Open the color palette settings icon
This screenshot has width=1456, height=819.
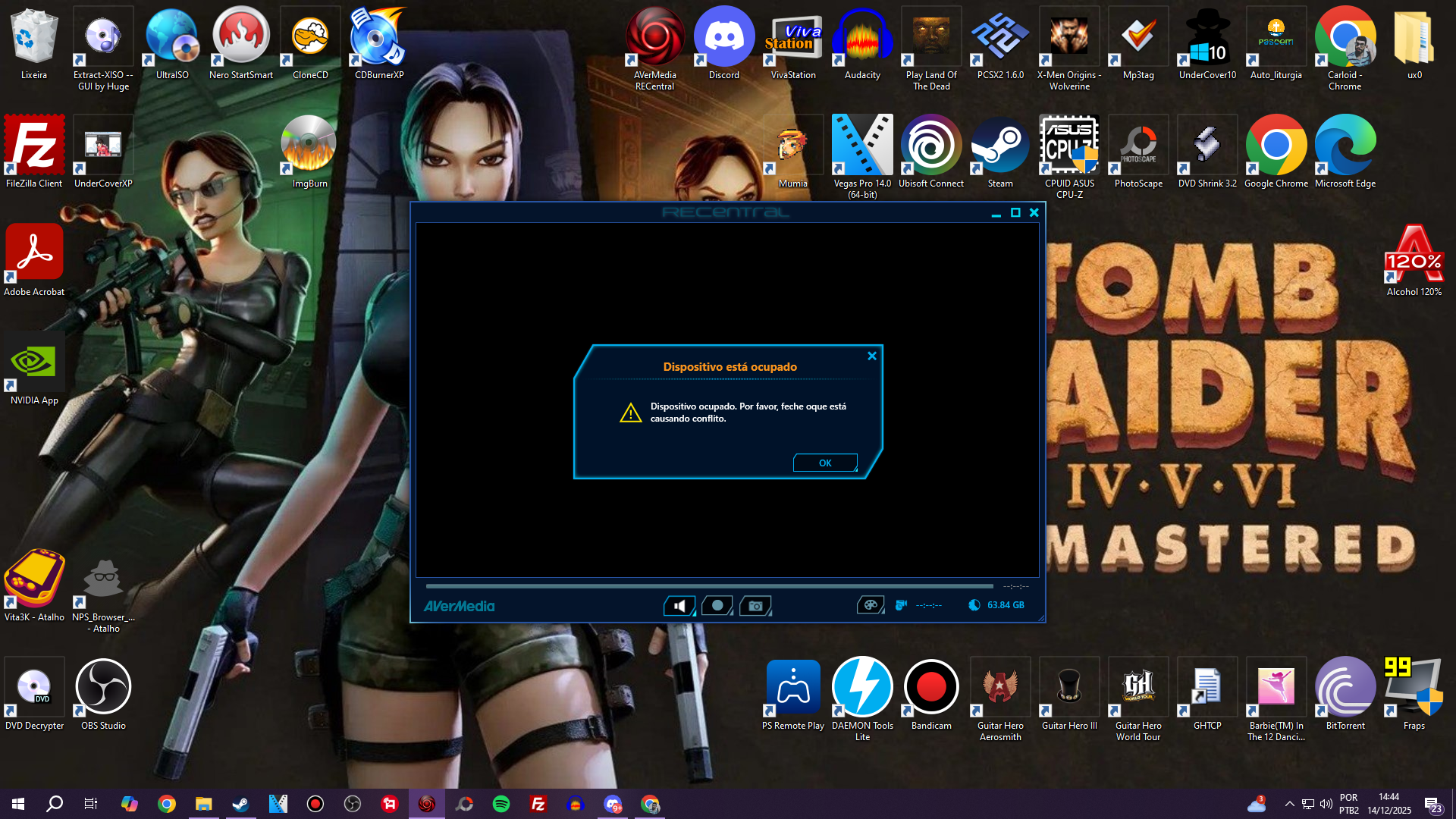click(x=870, y=605)
